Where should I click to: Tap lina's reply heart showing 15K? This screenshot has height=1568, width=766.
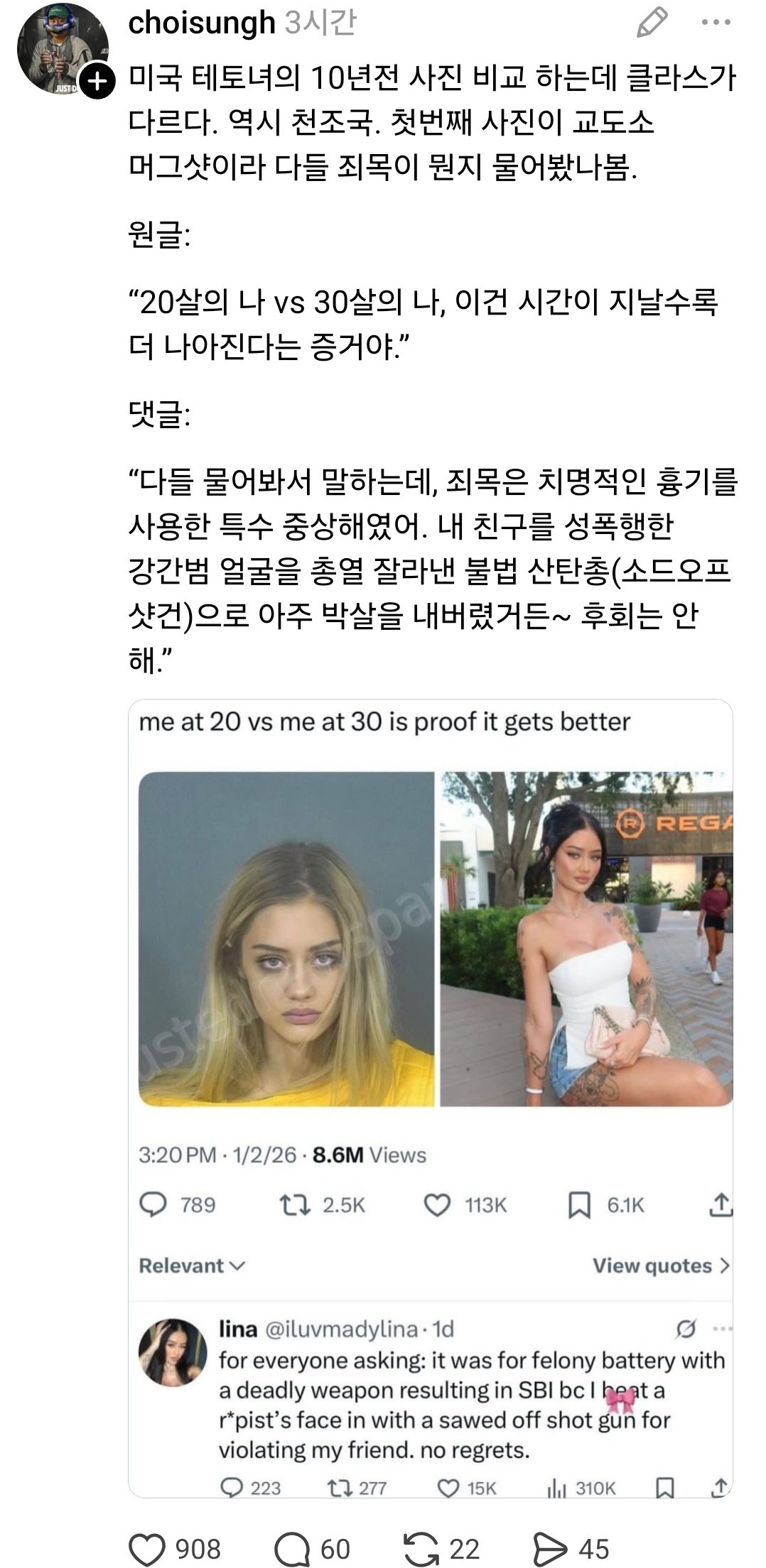447,1488
